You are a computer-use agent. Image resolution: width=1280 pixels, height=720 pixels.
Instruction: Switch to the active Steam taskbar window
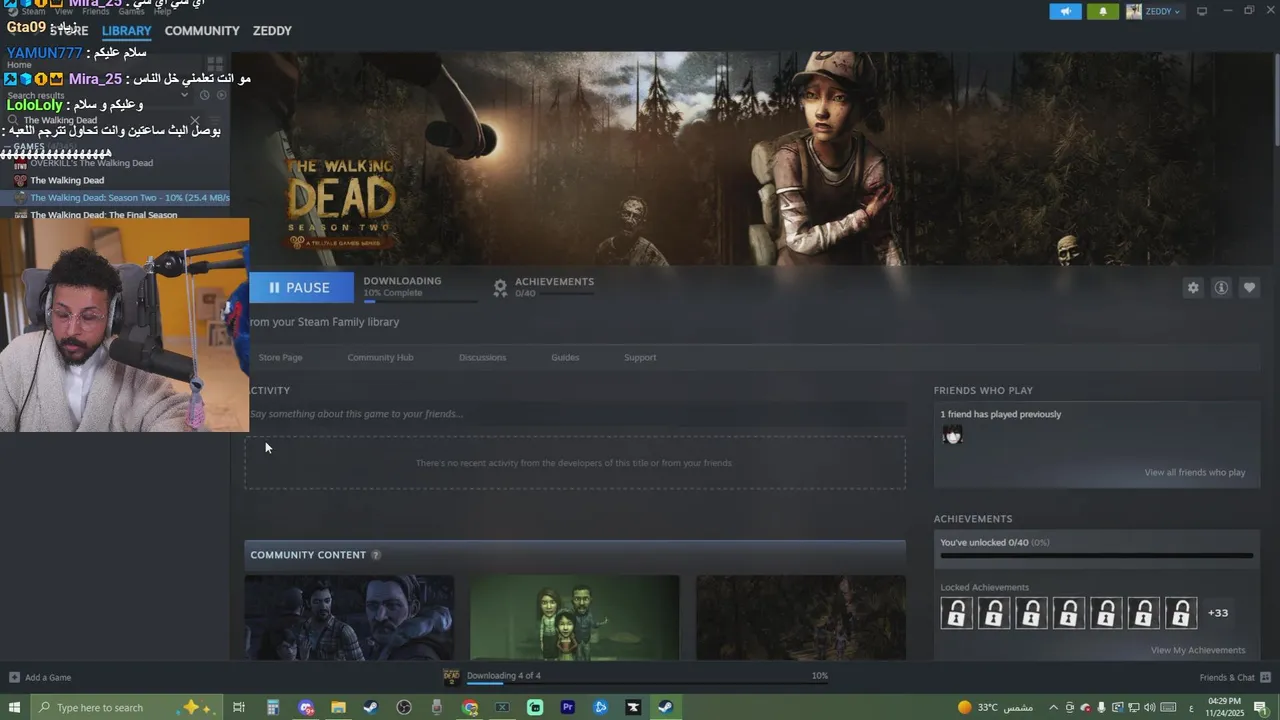665,707
